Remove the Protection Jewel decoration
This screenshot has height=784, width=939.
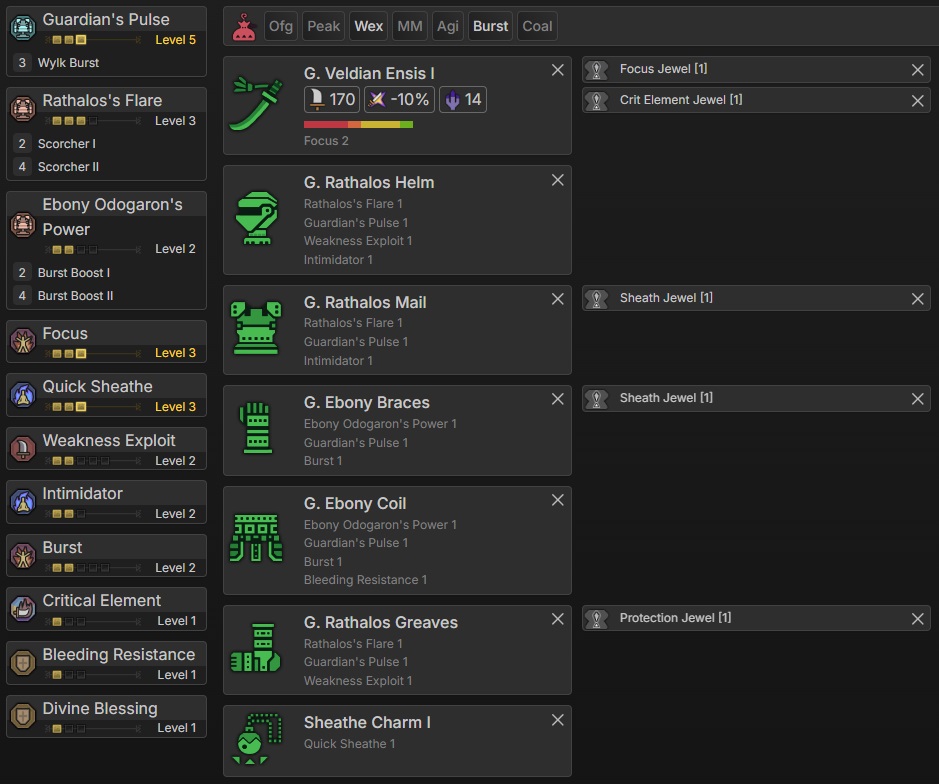point(917,619)
